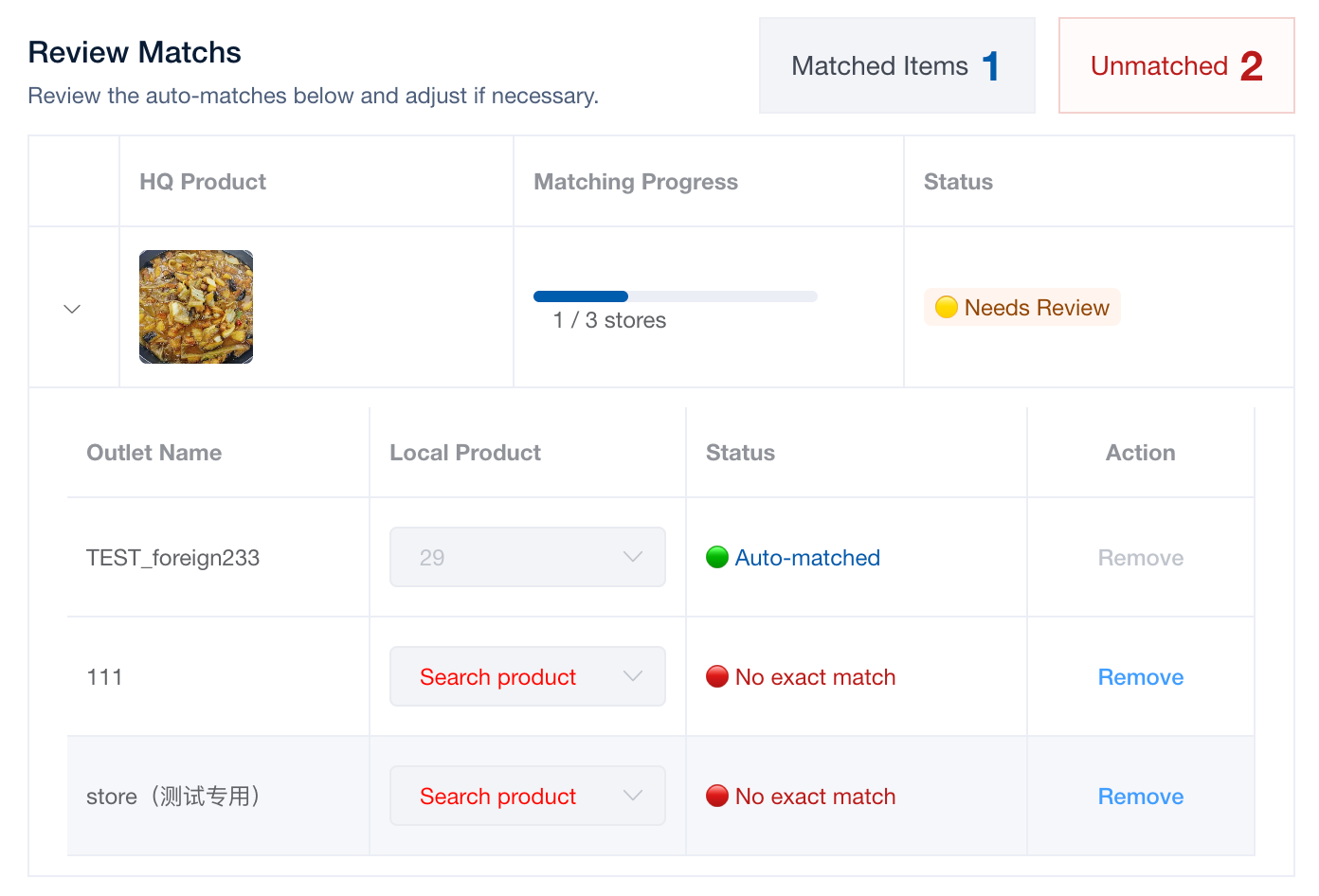This screenshot has height=896, width=1319.
Task: Open Search product dropdown for outlet 111
Action: (x=498, y=677)
